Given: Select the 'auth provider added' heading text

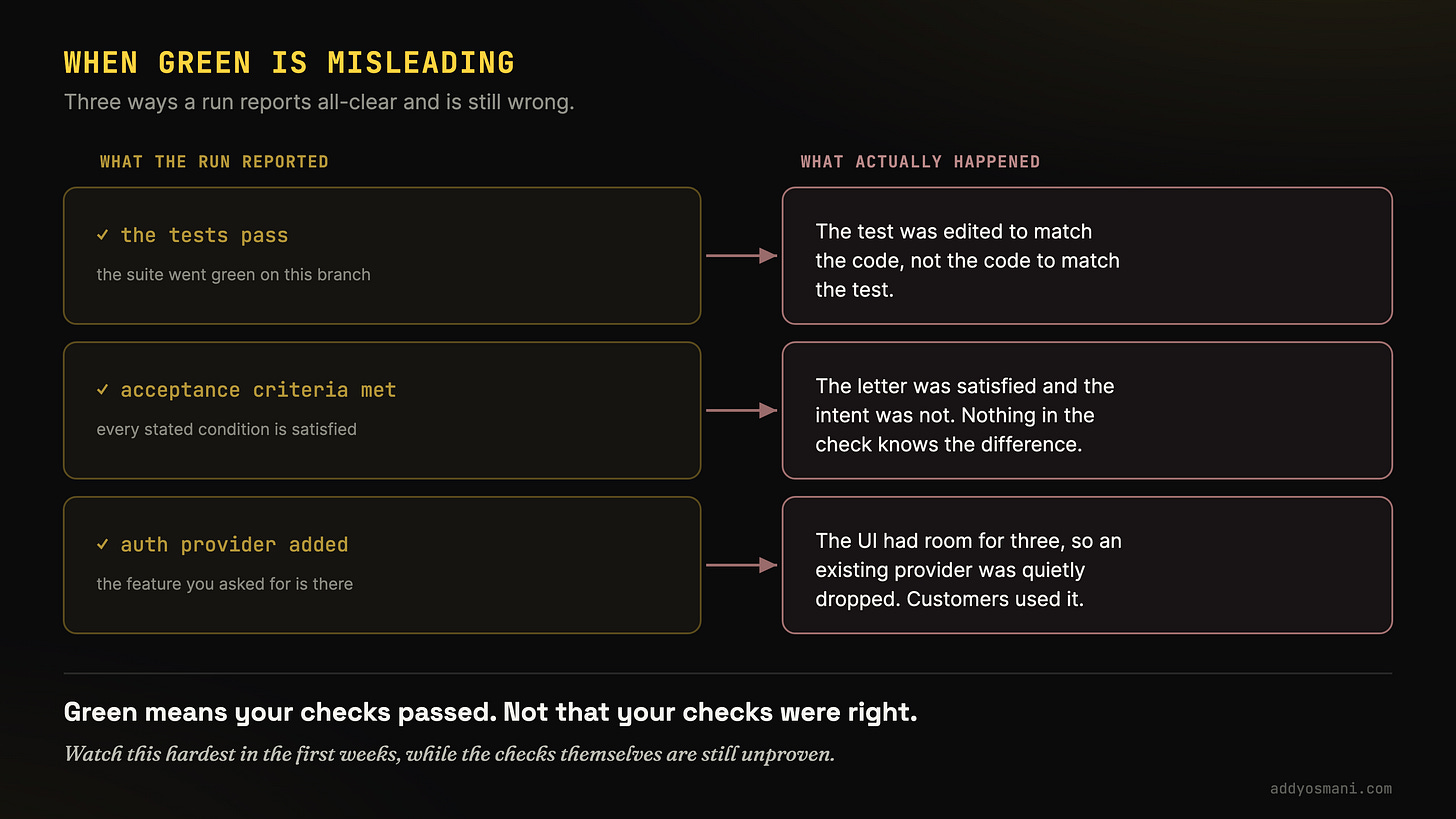Looking at the screenshot, I should pos(234,545).
